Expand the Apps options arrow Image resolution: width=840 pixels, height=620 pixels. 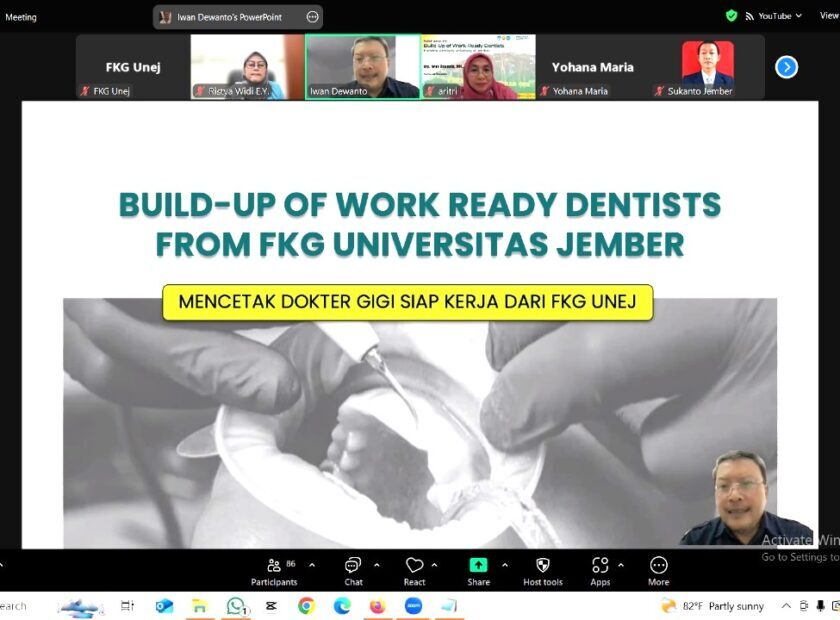click(621, 565)
